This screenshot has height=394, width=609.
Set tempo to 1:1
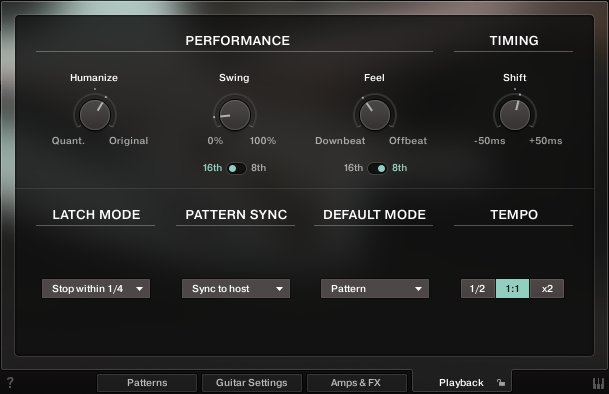[x=512, y=289]
